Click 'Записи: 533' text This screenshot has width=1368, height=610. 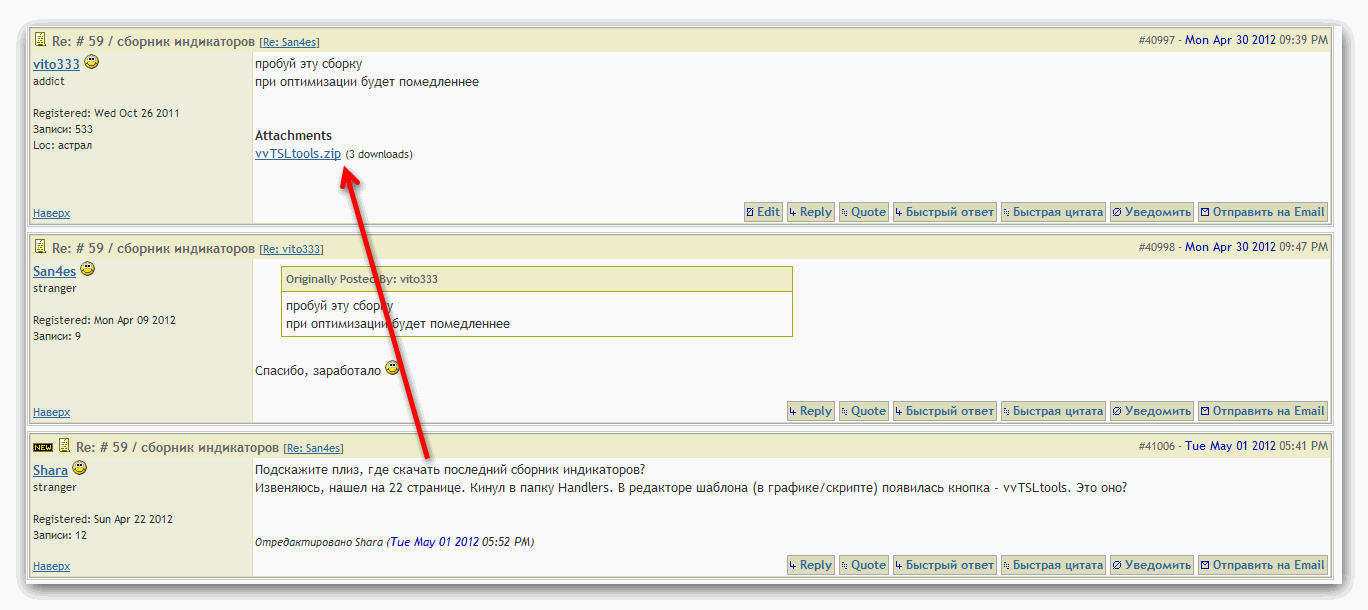tap(63, 129)
